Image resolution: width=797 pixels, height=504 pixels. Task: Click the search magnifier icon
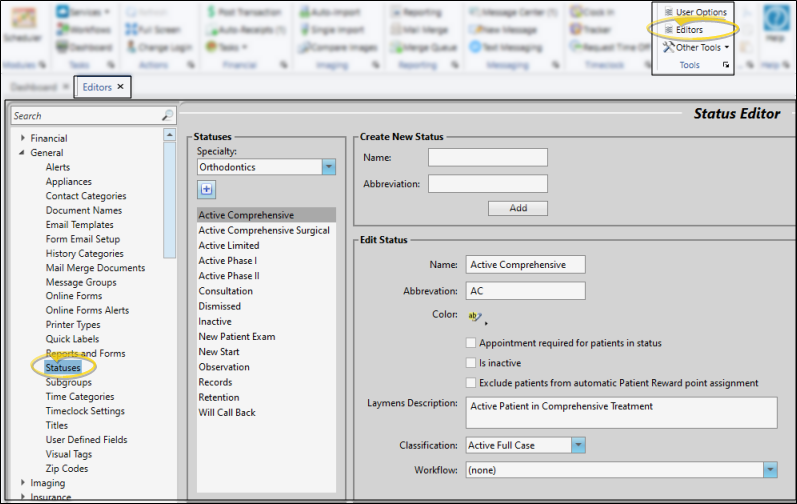pyautogui.click(x=167, y=116)
